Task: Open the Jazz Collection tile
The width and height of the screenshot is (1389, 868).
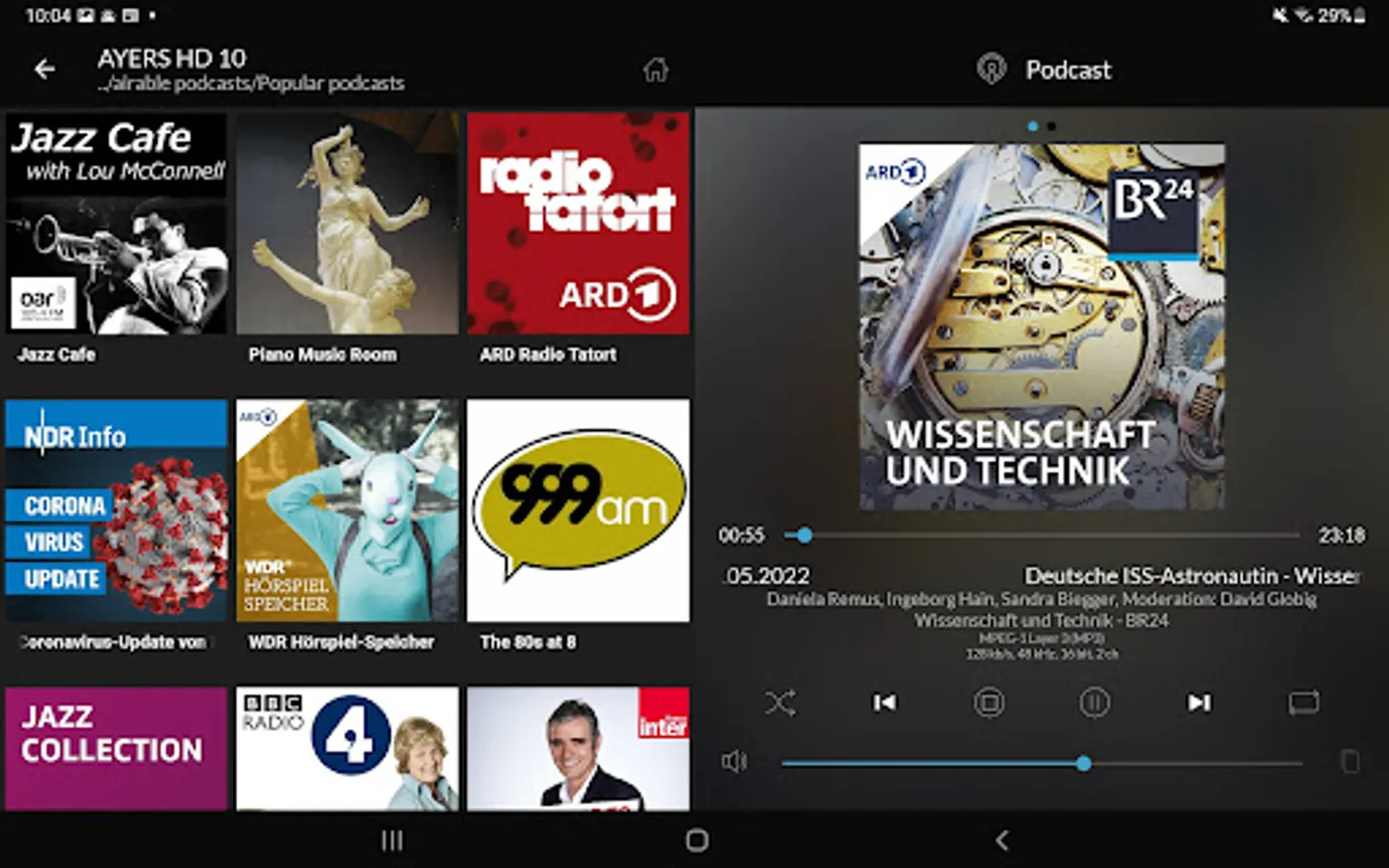Action: (116, 748)
